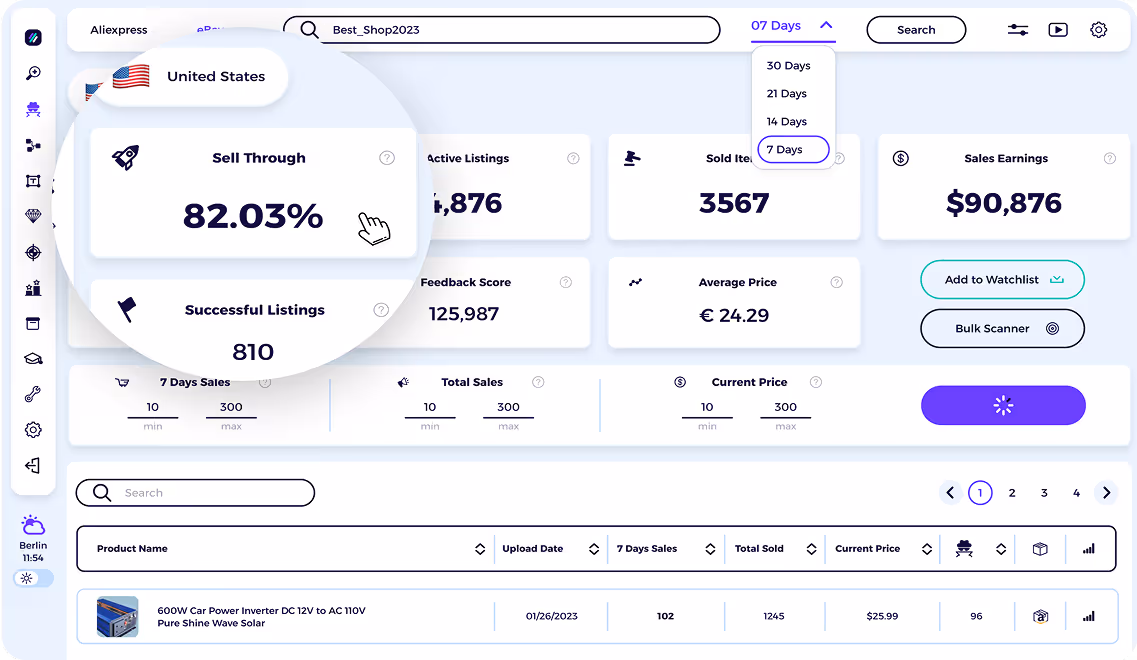1137x660 pixels.
Task: Toggle the light/dark theme switch
Action: (x=33, y=578)
